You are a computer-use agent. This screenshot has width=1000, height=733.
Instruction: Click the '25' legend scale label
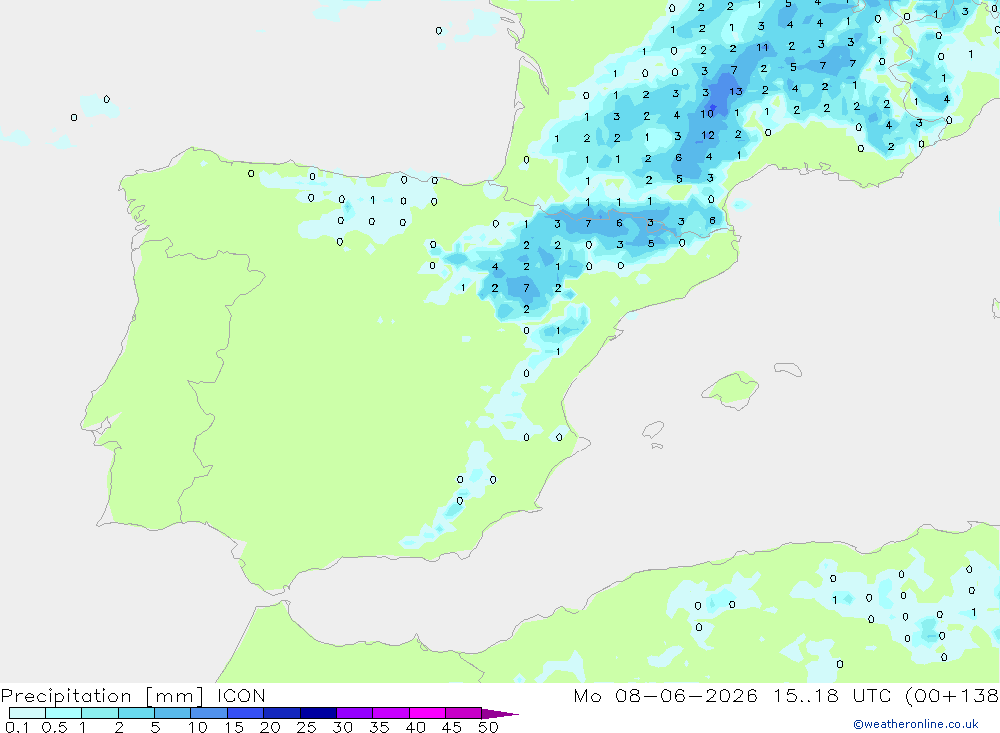pos(306,727)
